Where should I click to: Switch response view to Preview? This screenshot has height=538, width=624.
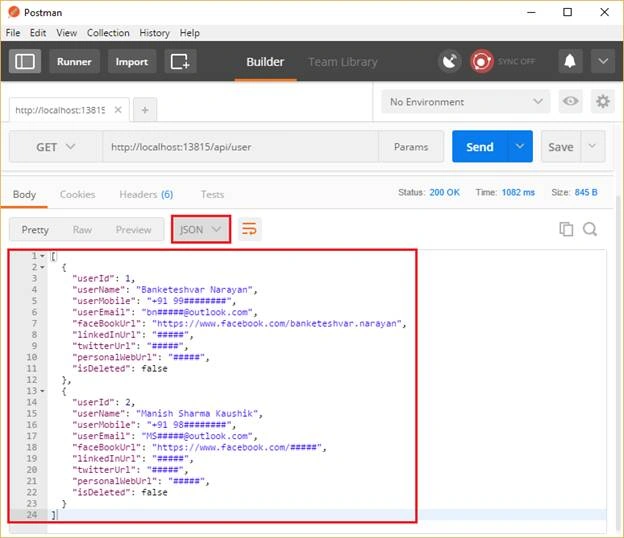pyautogui.click(x=134, y=230)
